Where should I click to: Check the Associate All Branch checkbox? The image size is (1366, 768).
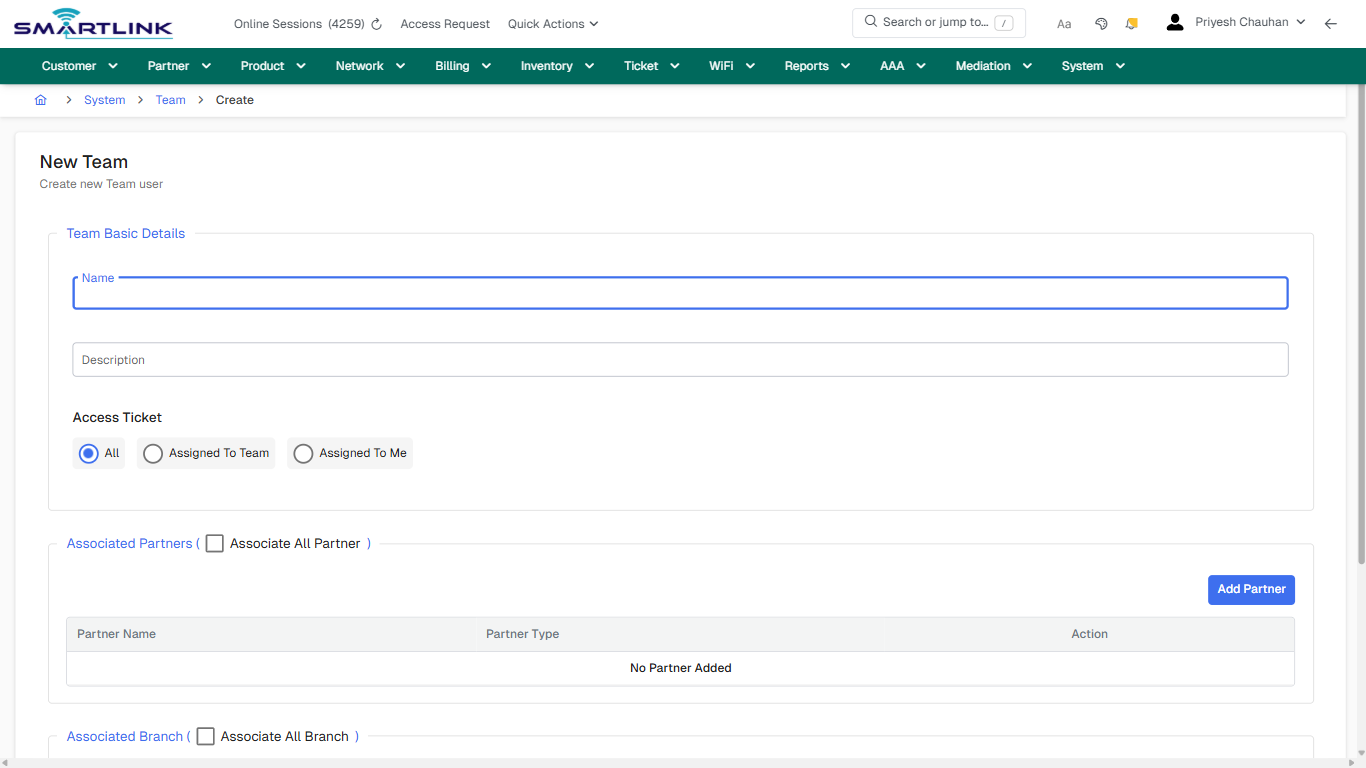[205, 736]
